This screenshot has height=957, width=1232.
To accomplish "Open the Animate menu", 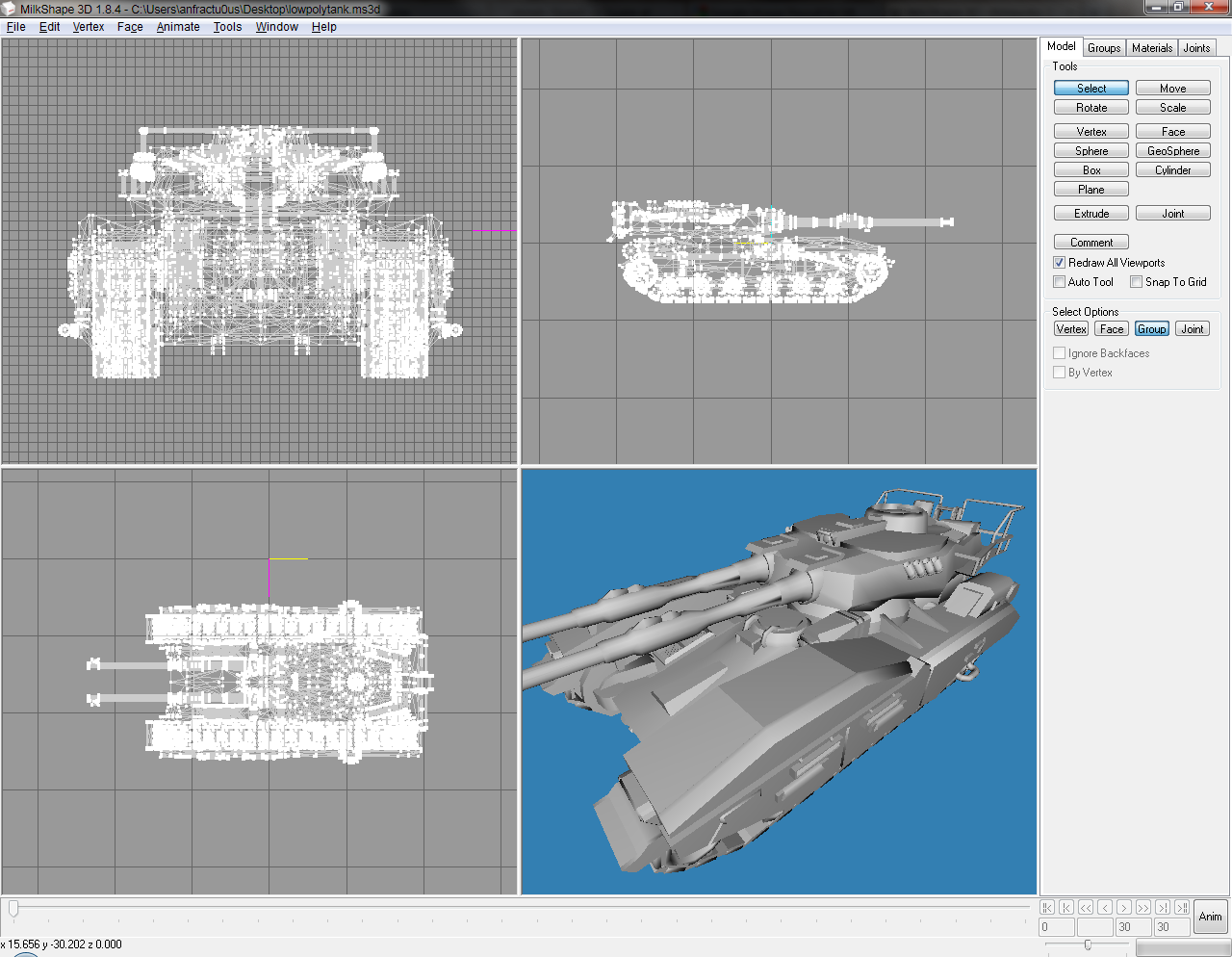I will (x=177, y=26).
